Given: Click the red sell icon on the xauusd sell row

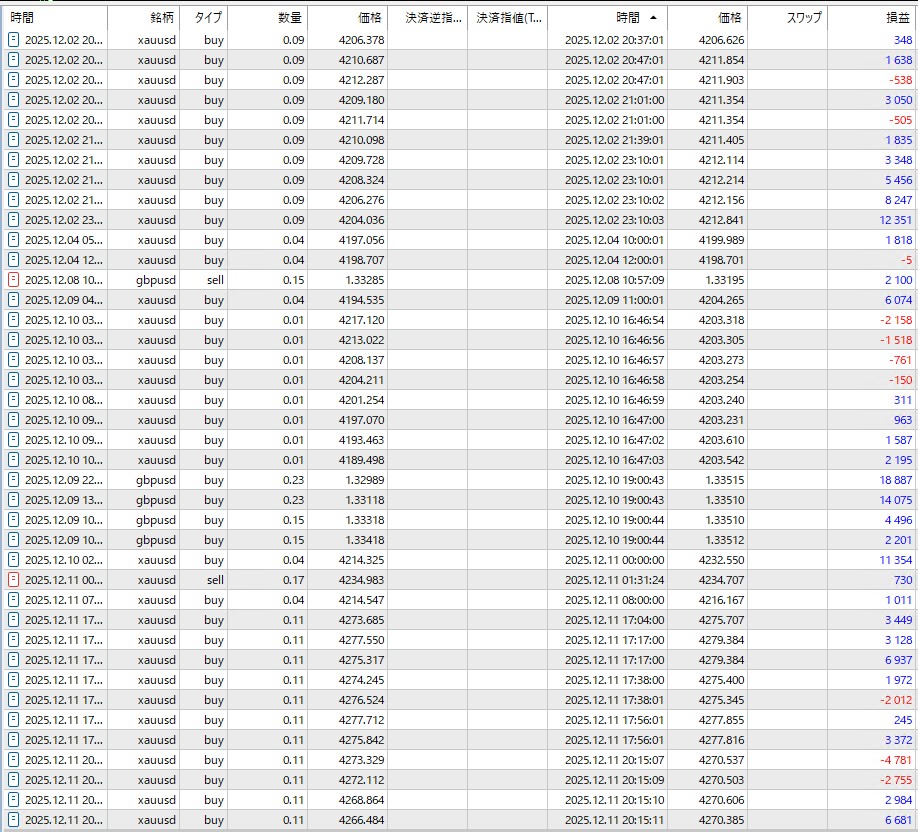Looking at the screenshot, I should [13, 580].
